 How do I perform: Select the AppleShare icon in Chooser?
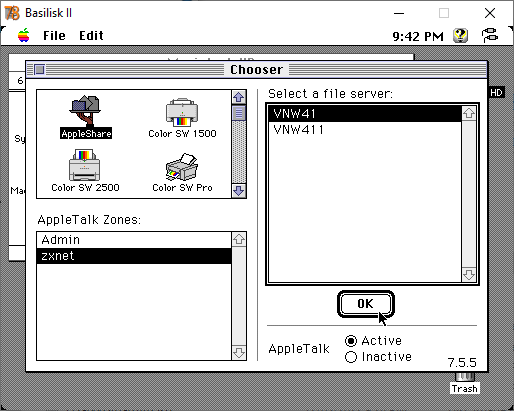86,117
